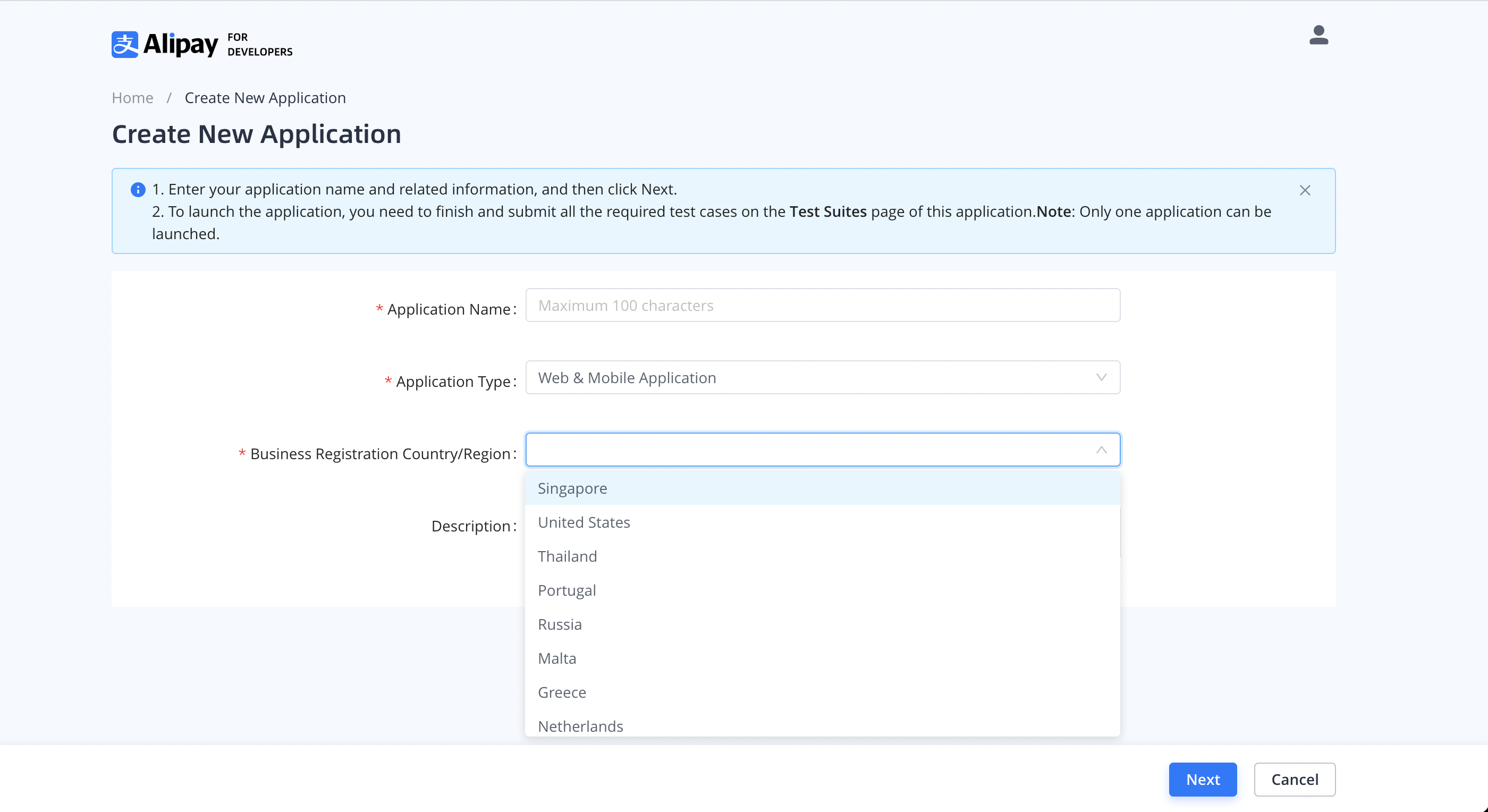
Task: Expand the Application Type chevron
Action: coord(1101,377)
